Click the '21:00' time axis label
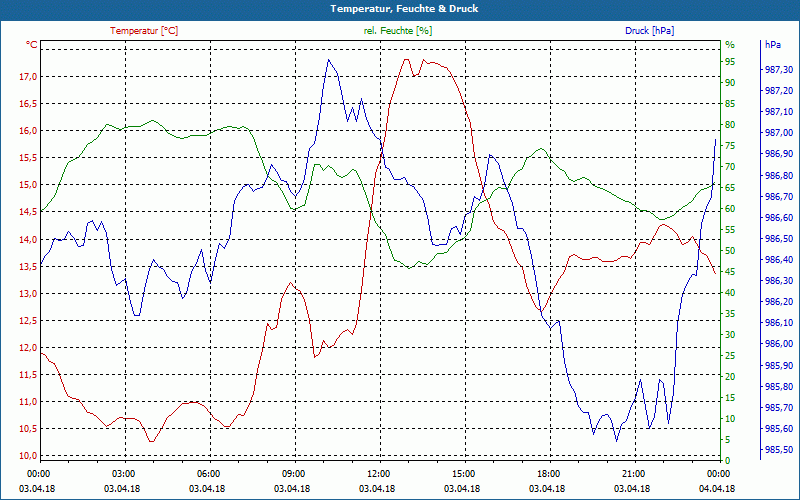 click(633, 474)
